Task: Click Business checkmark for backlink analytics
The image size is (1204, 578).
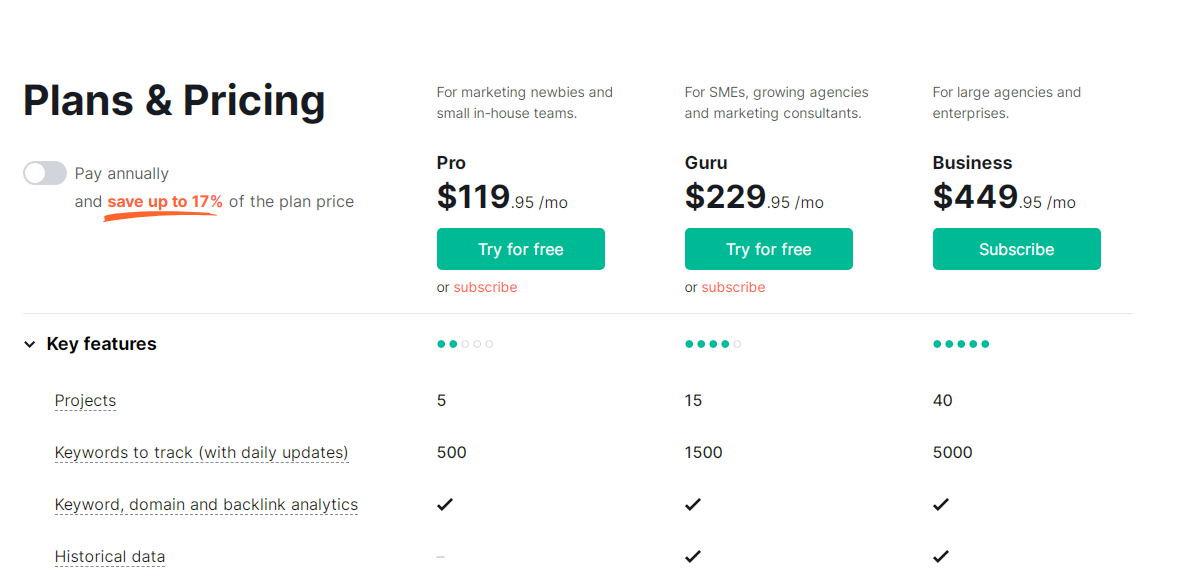Action: click(x=941, y=505)
